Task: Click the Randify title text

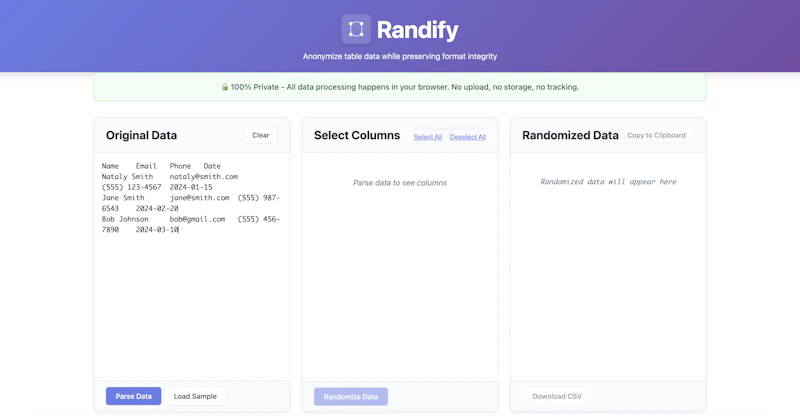Action: click(417, 30)
